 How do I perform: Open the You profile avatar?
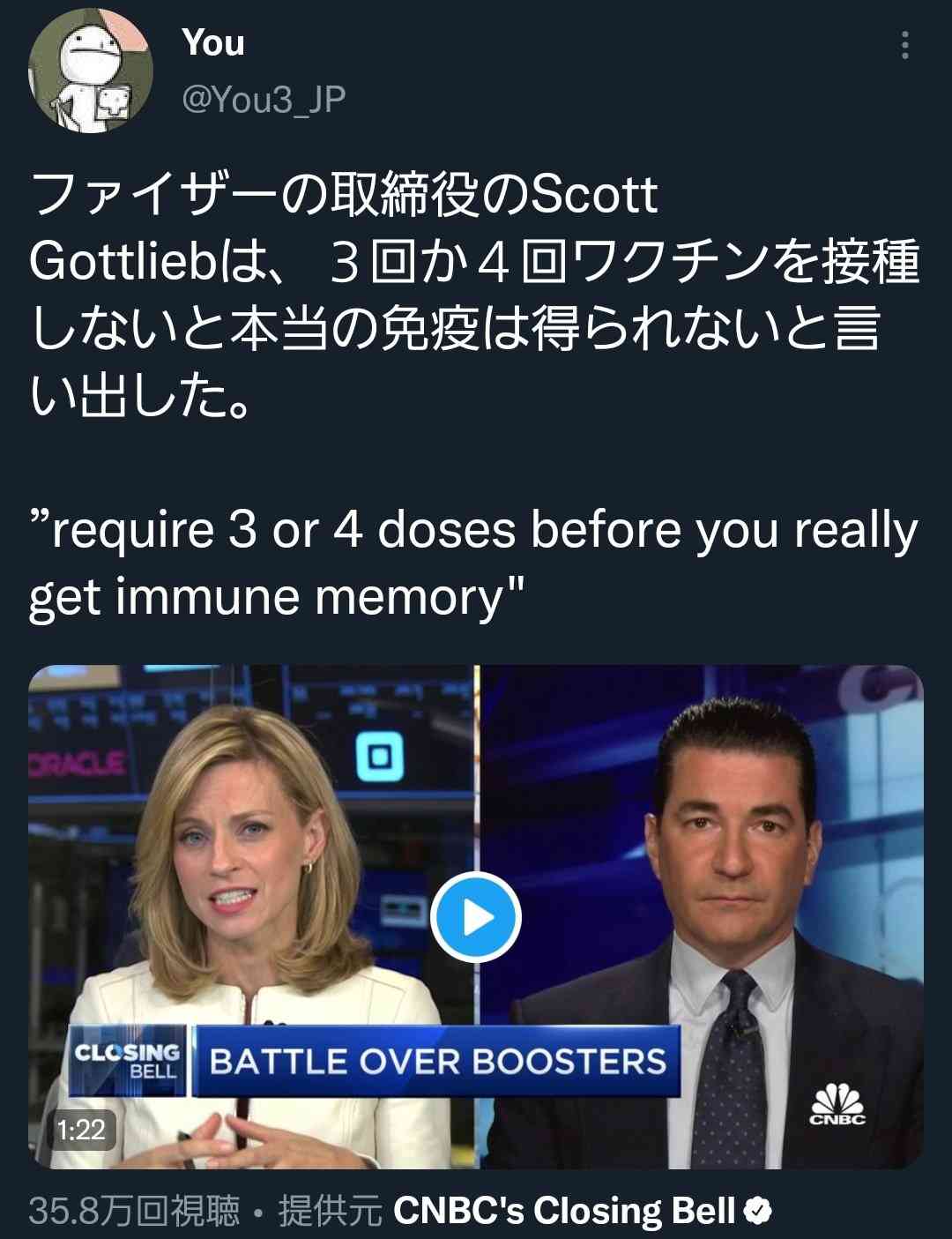tap(91, 70)
